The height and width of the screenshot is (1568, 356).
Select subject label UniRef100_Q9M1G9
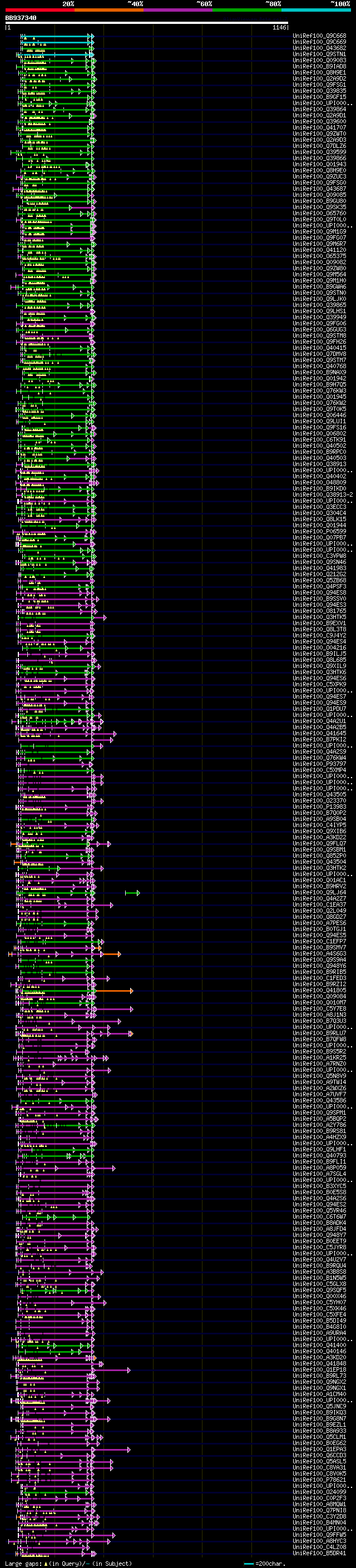coord(319,231)
